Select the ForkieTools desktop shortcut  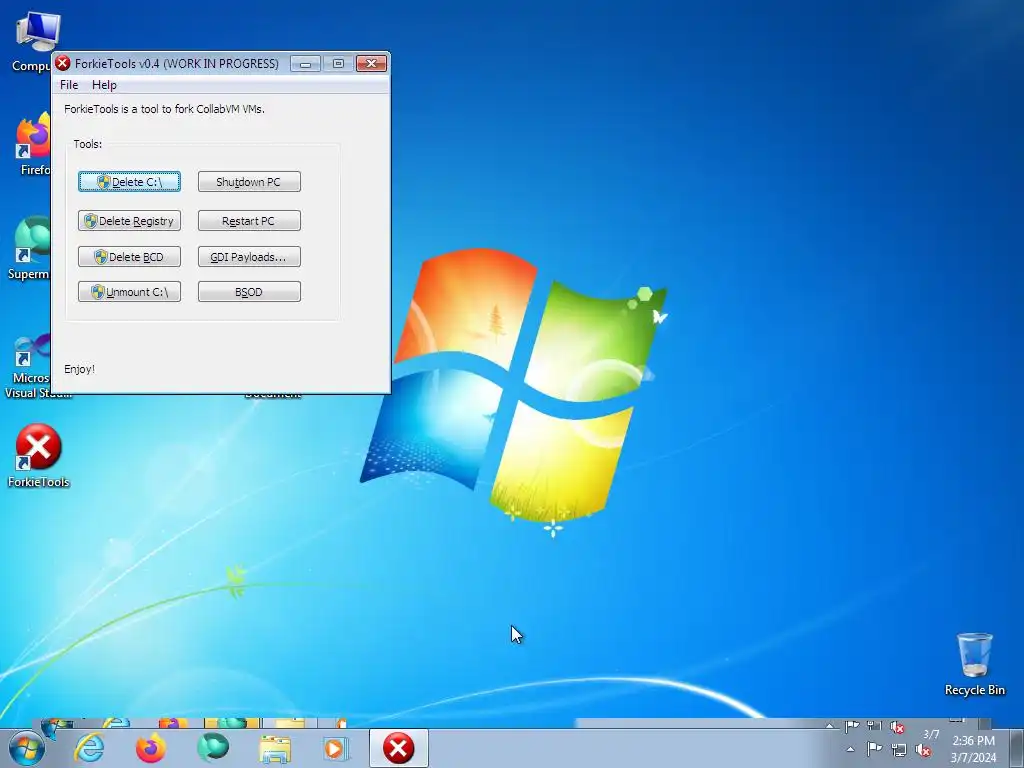pyautogui.click(x=38, y=456)
